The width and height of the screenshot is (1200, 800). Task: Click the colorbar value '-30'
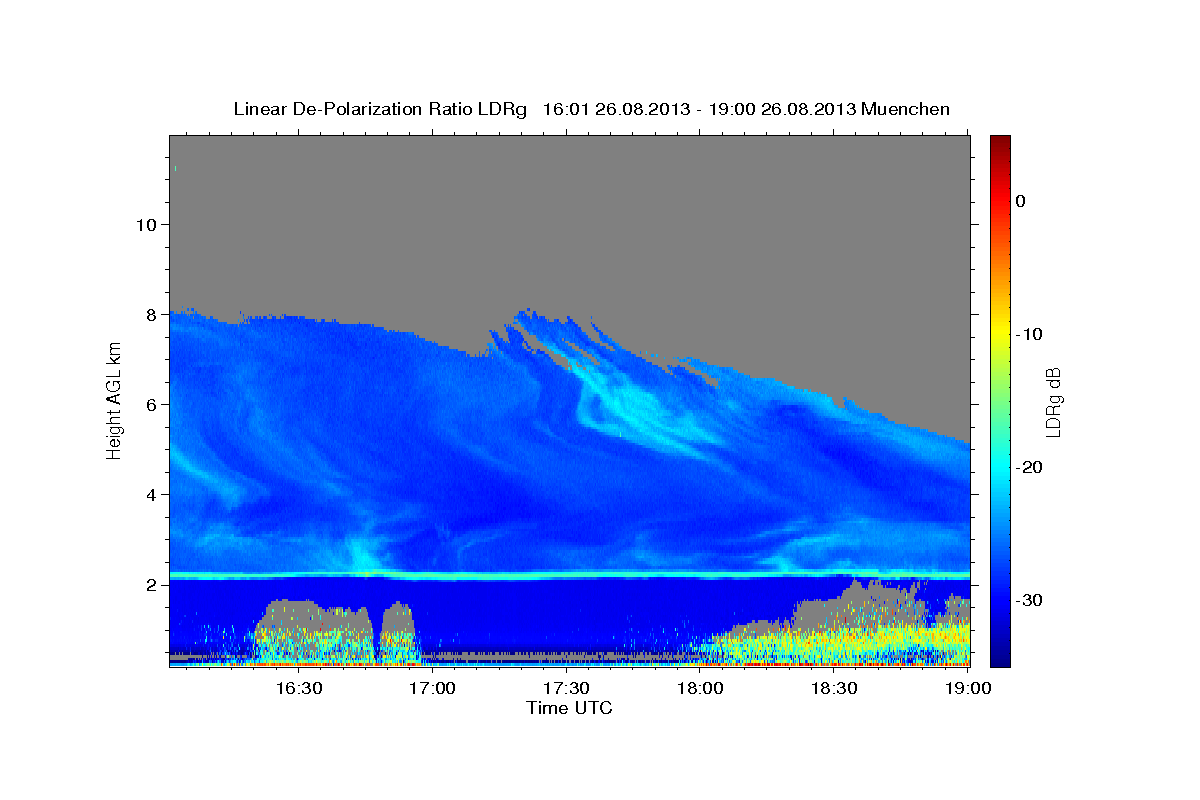1031,600
